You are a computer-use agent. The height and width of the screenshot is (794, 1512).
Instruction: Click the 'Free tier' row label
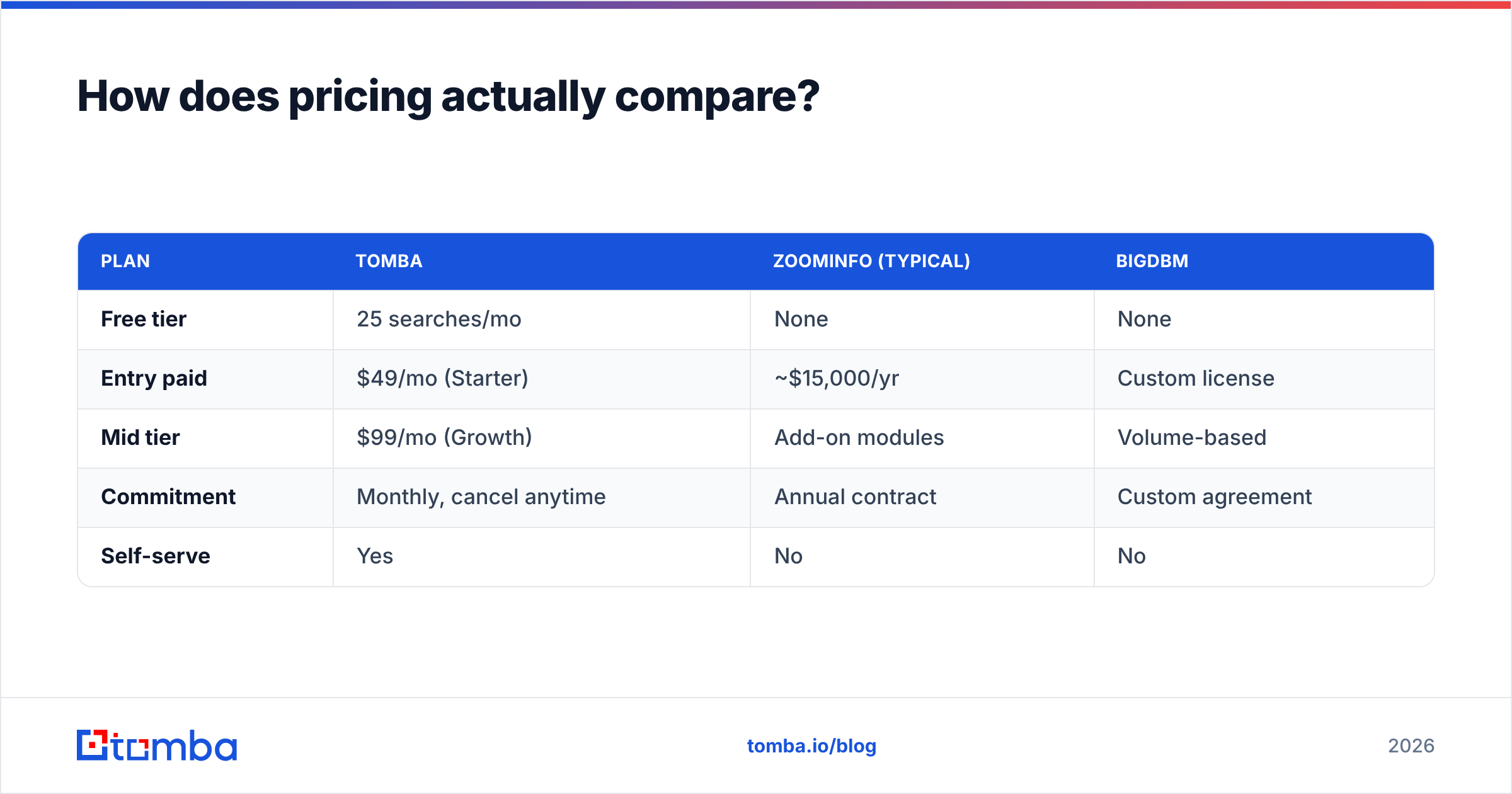[144, 319]
